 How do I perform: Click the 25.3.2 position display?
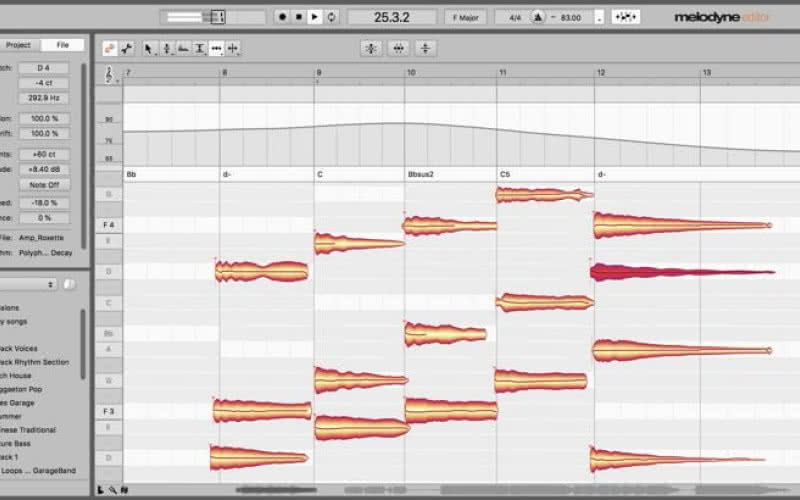[392, 17]
